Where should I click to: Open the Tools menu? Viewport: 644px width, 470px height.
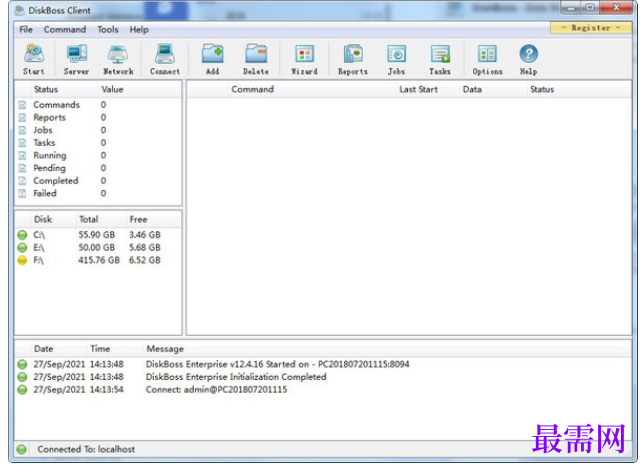point(108,30)
